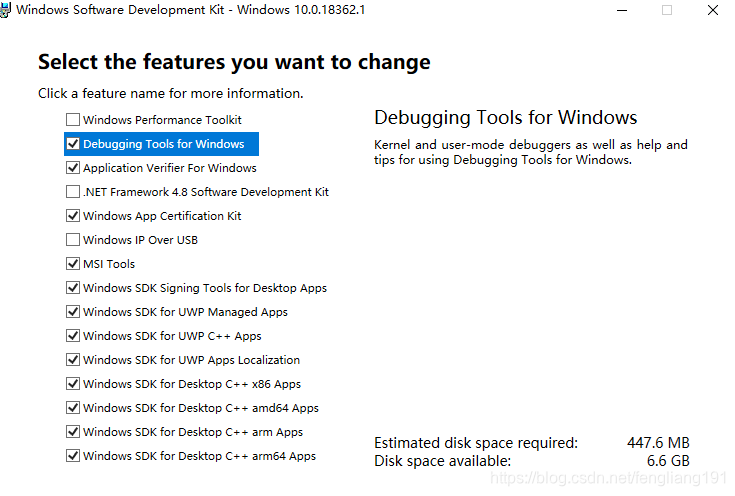Uncheck Windows SDK for Desktop C++ arm Apps checkbox
The height and width of the screenshot is (496, 735).
click(73, 431)
